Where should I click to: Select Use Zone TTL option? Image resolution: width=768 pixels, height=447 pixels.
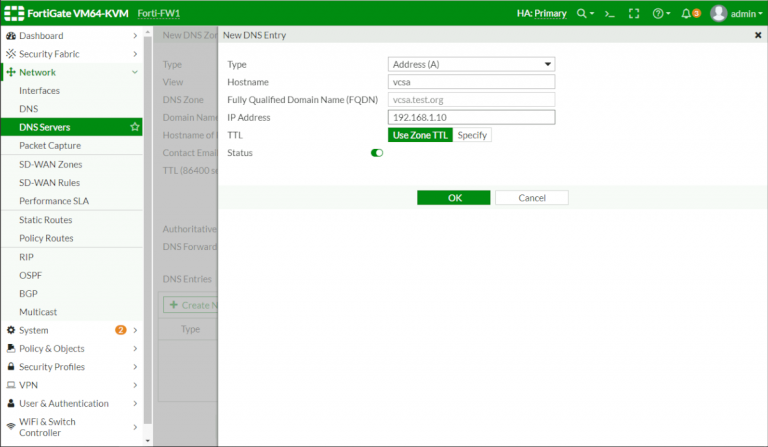coord(421,135)
